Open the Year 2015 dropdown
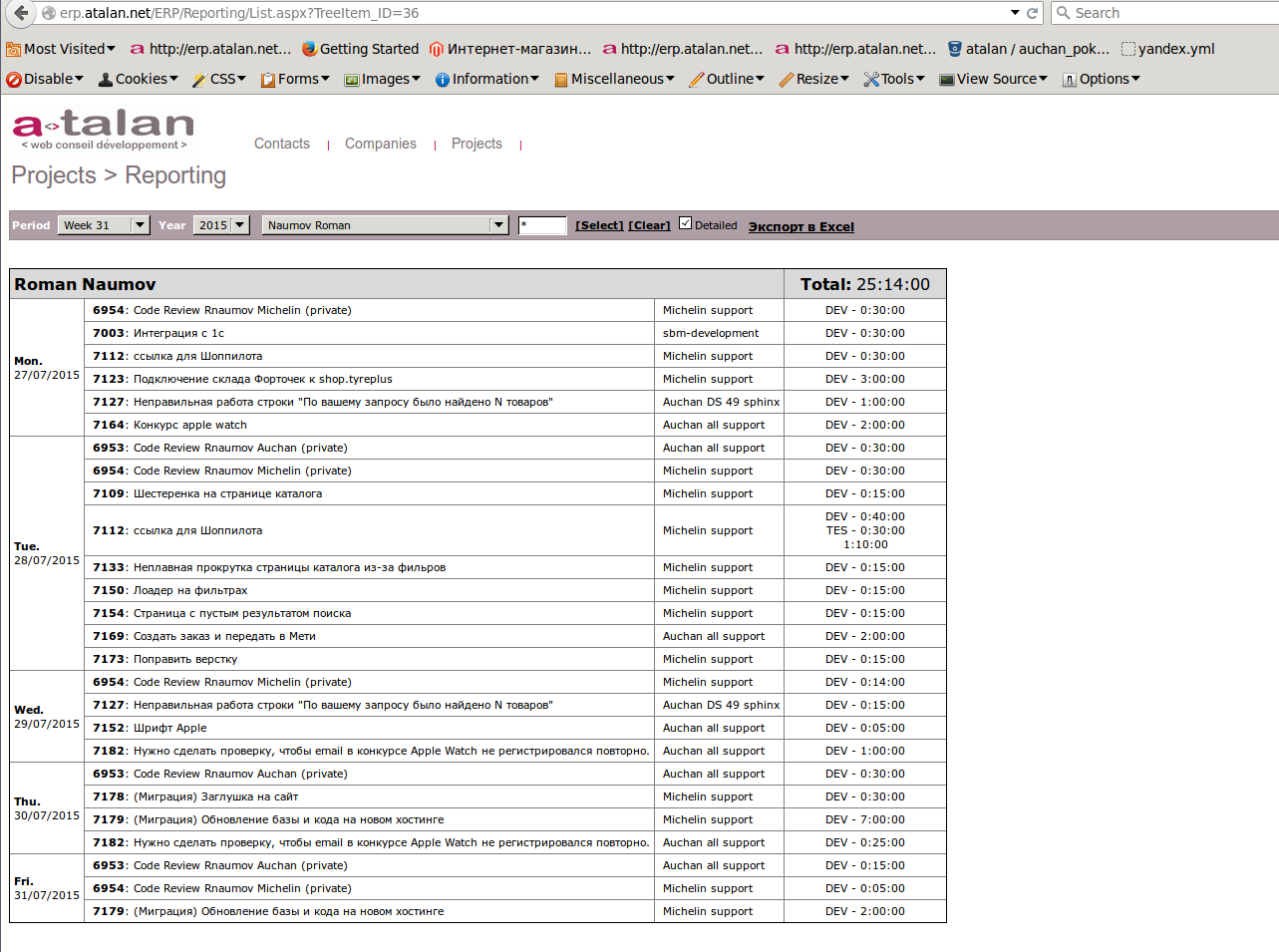 pos(220,225)
